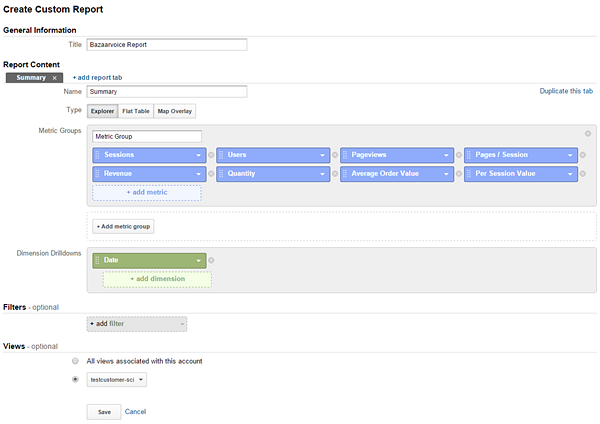This screenshot has height=424, width=600.
Task: Switch to the Summary report tab
Action: [31, 78]
